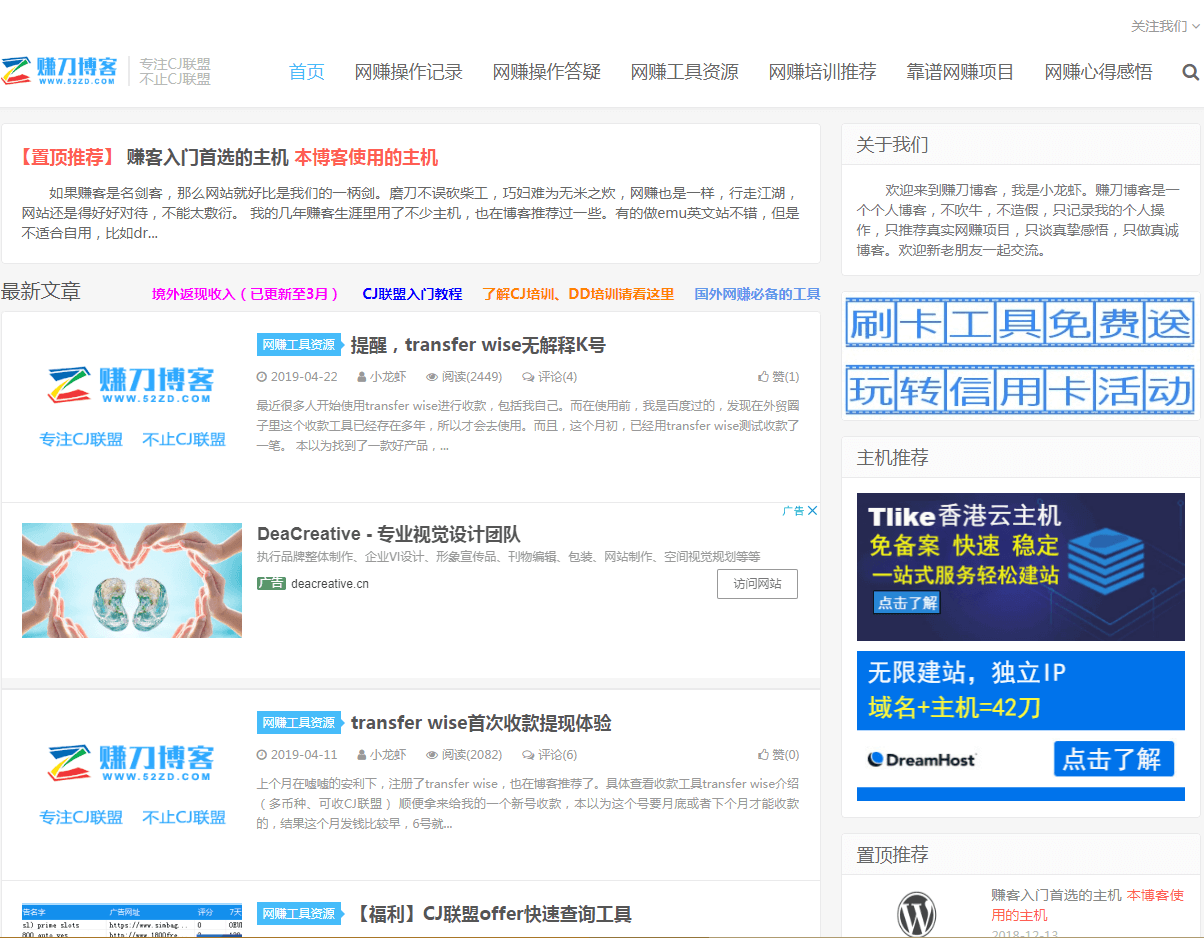Click the 访问网站 button in the ad
1204x938 pixels.
pyautogui.click(x=757, y=584)
